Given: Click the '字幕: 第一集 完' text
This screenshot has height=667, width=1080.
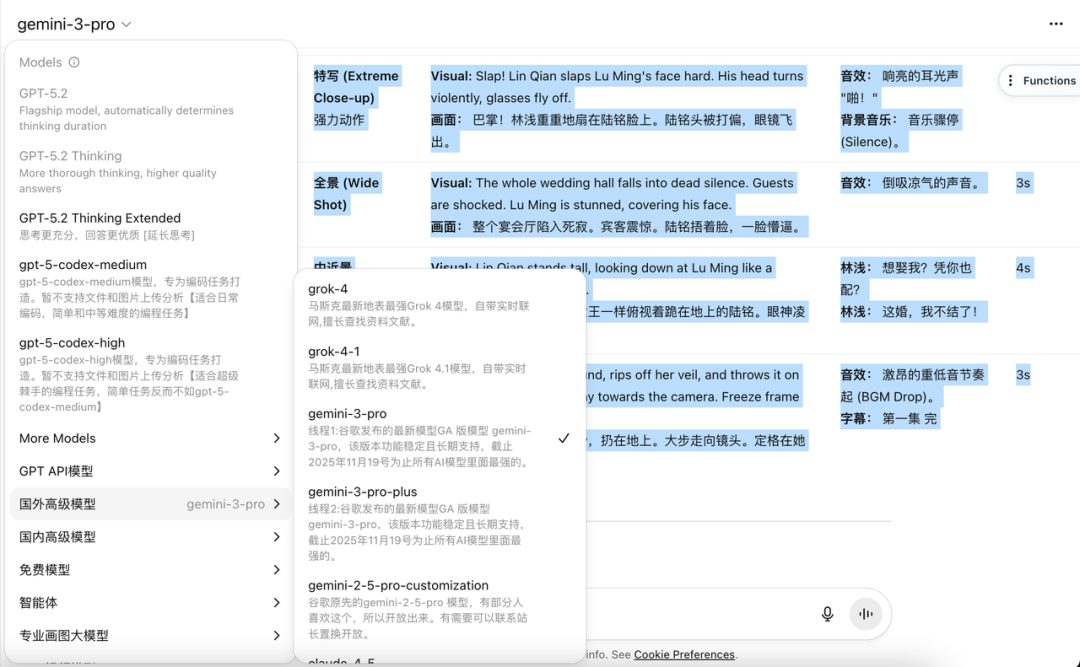Looking at the screenshot, I should (x=889, y=418).
